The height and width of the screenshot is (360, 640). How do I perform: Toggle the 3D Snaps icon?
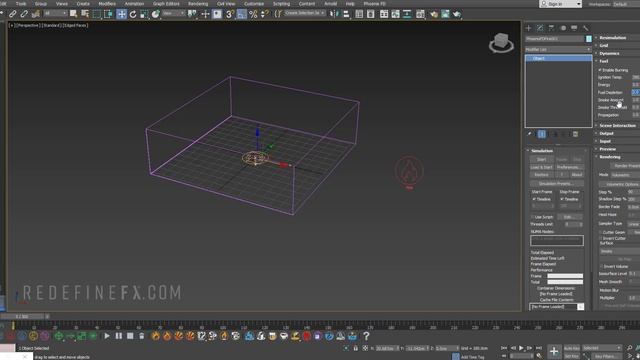[x=230, y=14]
